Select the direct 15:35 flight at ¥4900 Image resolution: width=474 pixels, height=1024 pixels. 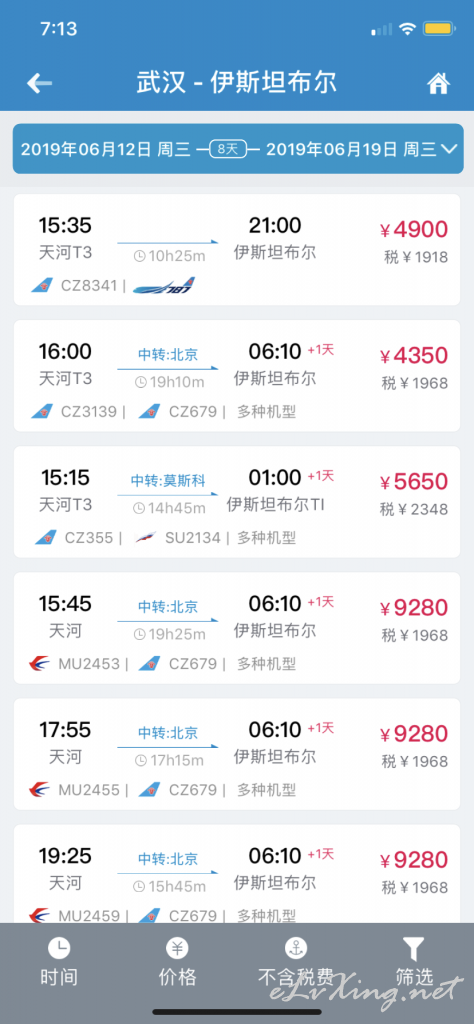pyautogui.click(x=237, y=249)
